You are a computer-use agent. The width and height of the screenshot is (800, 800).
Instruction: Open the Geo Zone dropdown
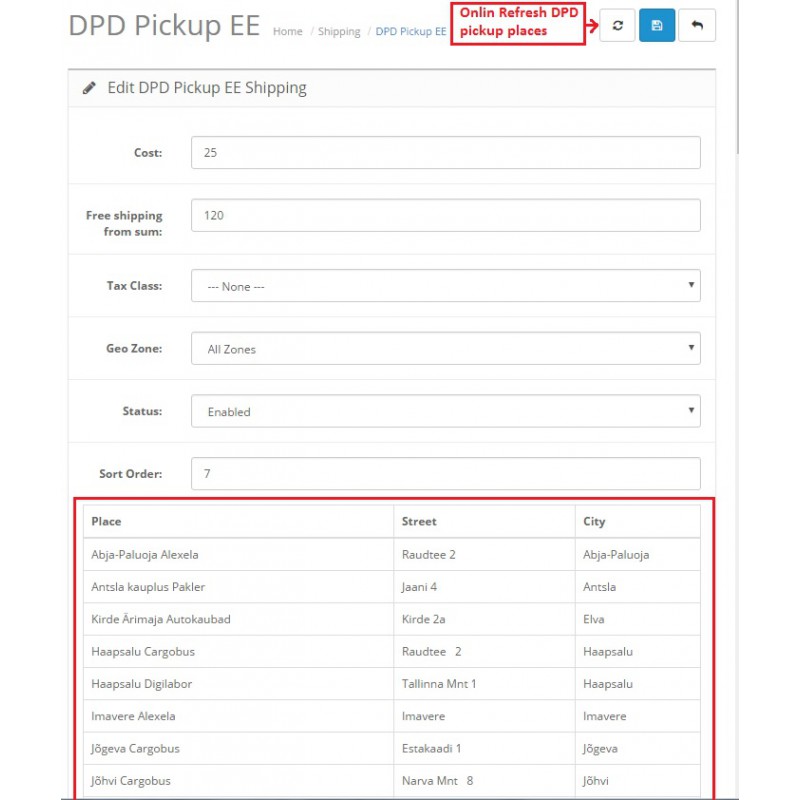[x=445, y=348]
